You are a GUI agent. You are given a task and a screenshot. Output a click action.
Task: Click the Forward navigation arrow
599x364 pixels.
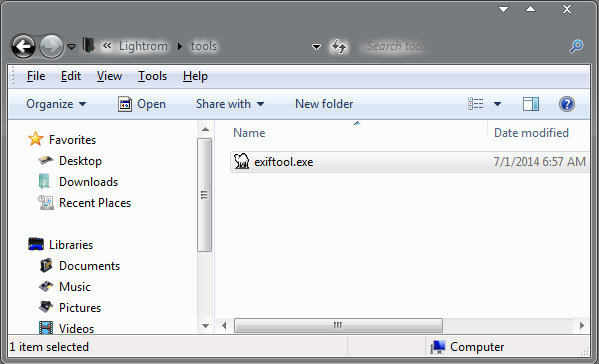(52, 47)
